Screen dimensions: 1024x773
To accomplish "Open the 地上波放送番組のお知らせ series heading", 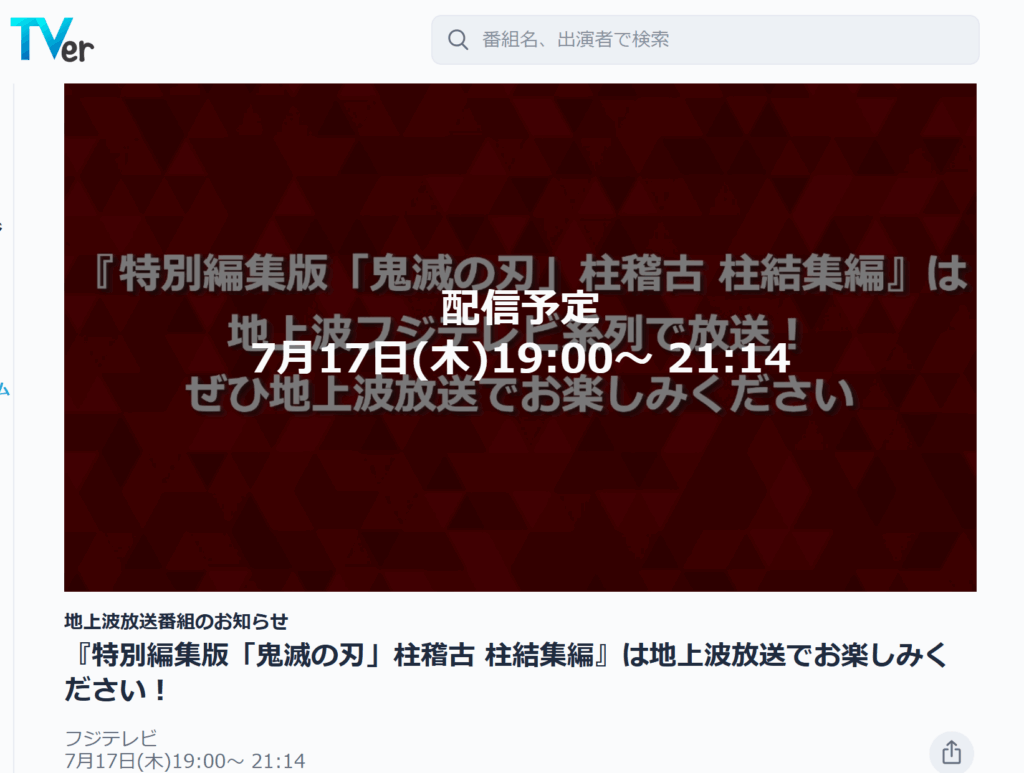I will (x=176, y=621).
